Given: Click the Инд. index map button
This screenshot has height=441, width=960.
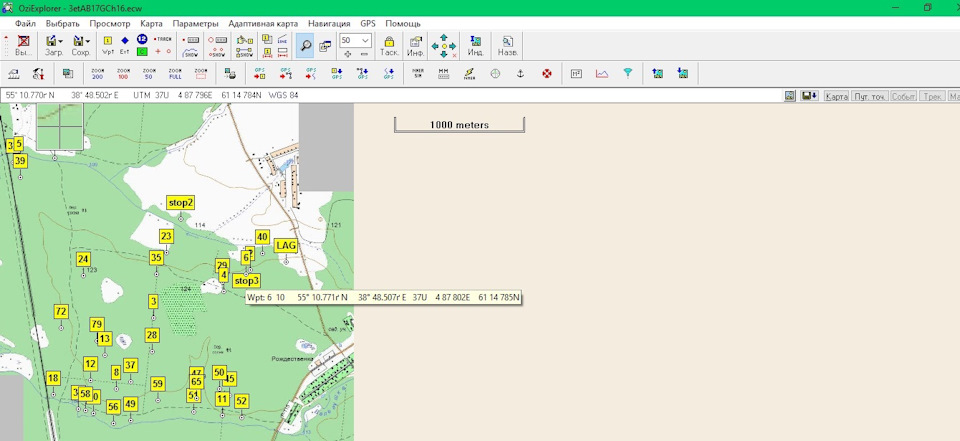Looking at the screenshot, I should [475, 46].
